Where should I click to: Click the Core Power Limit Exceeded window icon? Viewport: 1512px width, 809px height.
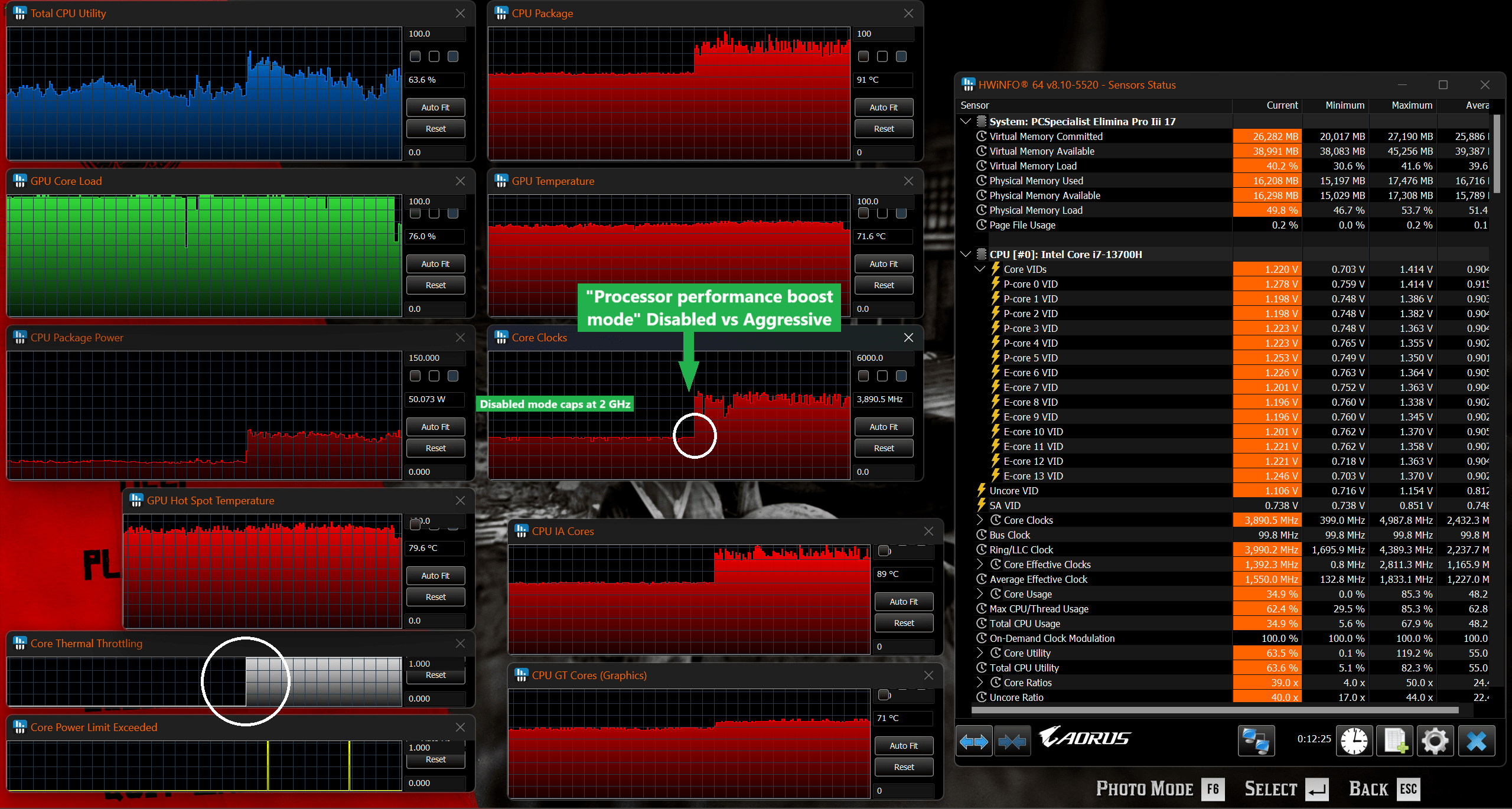point(20,727)
